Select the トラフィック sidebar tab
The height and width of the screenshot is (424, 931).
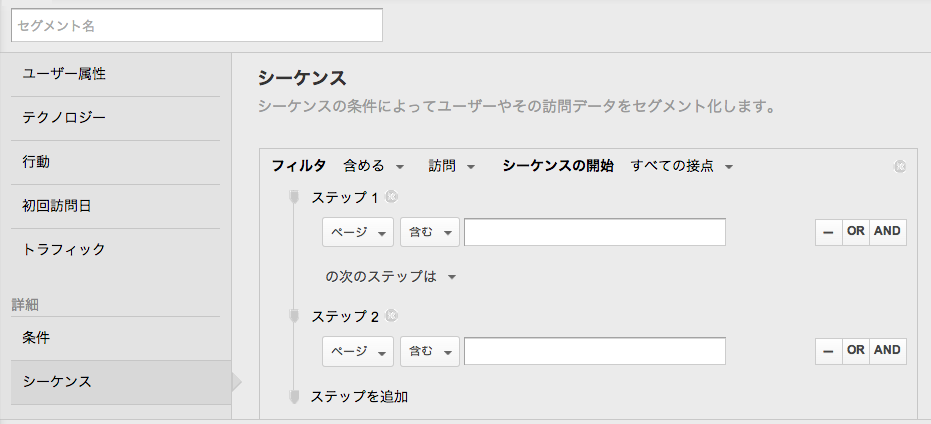pos(115,249)
